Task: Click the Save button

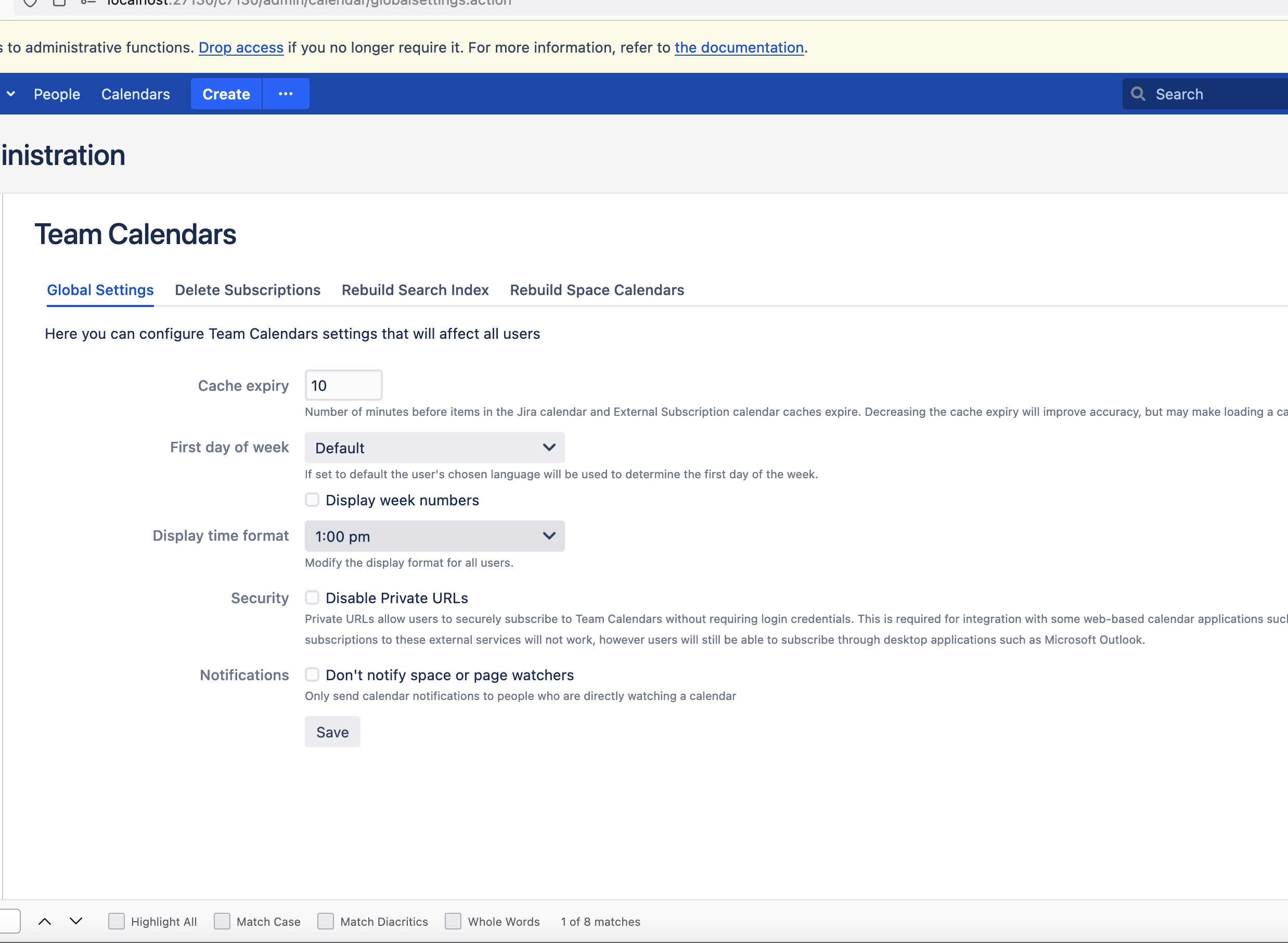Action: tap(332, 732)
